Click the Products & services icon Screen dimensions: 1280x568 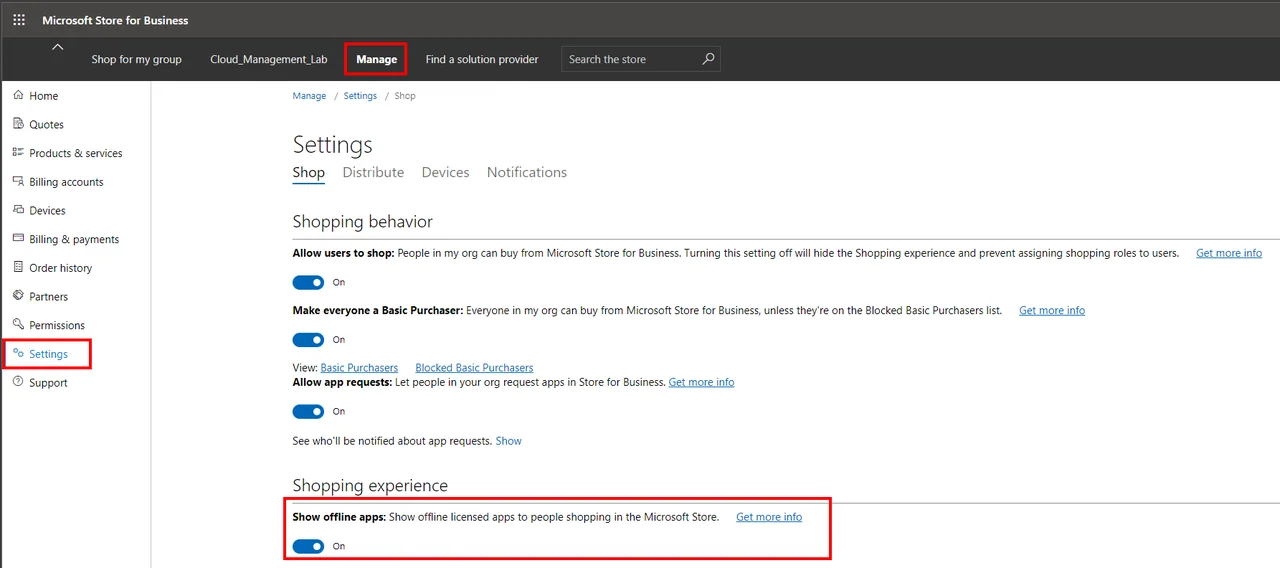(x=18, y=153)
